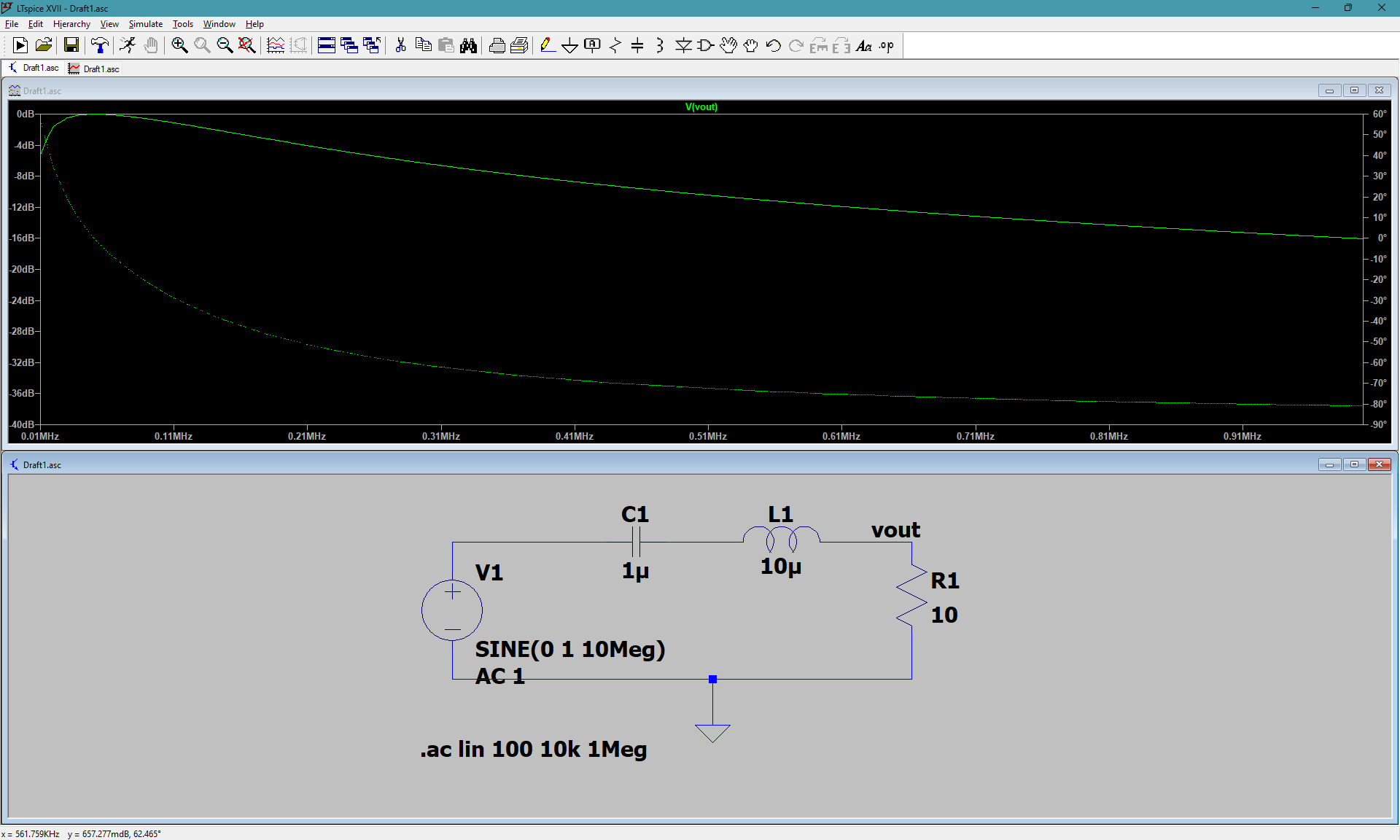The image size is (1400, 840).
Task: Click the SINE(0 1 10Meg) source text
Action: point(570,649)
